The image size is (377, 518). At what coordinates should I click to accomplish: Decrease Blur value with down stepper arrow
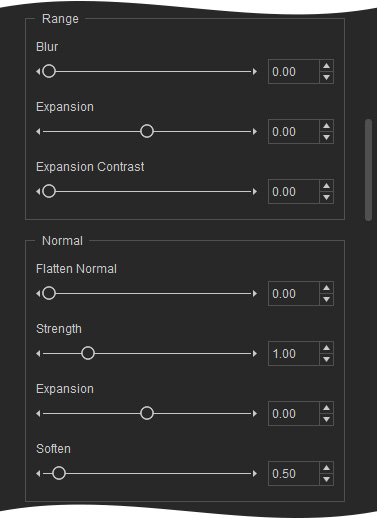(326, 77)
